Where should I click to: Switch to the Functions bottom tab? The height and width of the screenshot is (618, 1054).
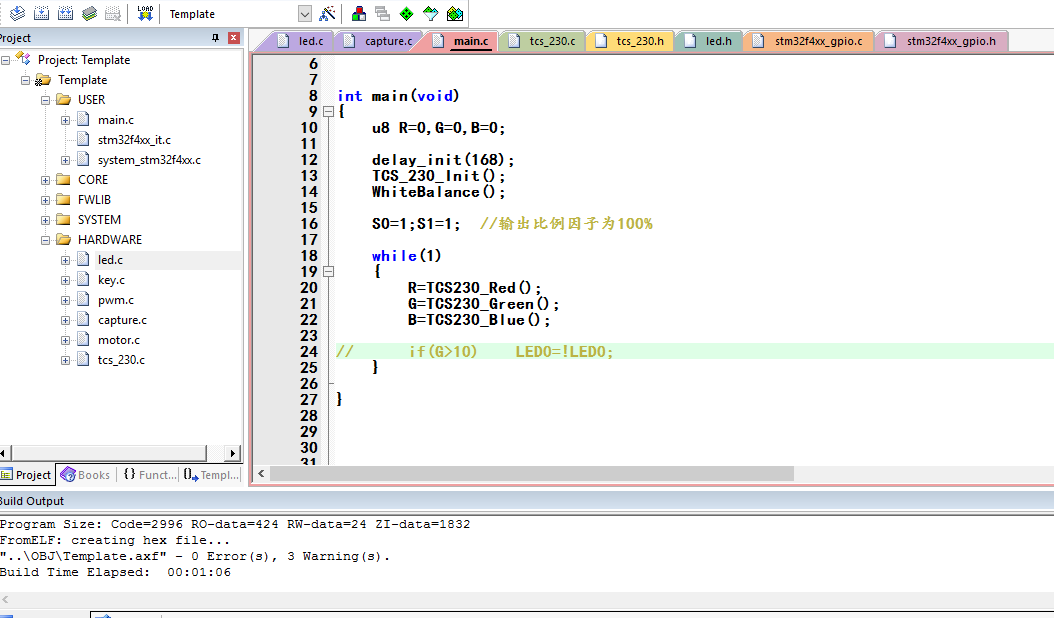point(150,475)
